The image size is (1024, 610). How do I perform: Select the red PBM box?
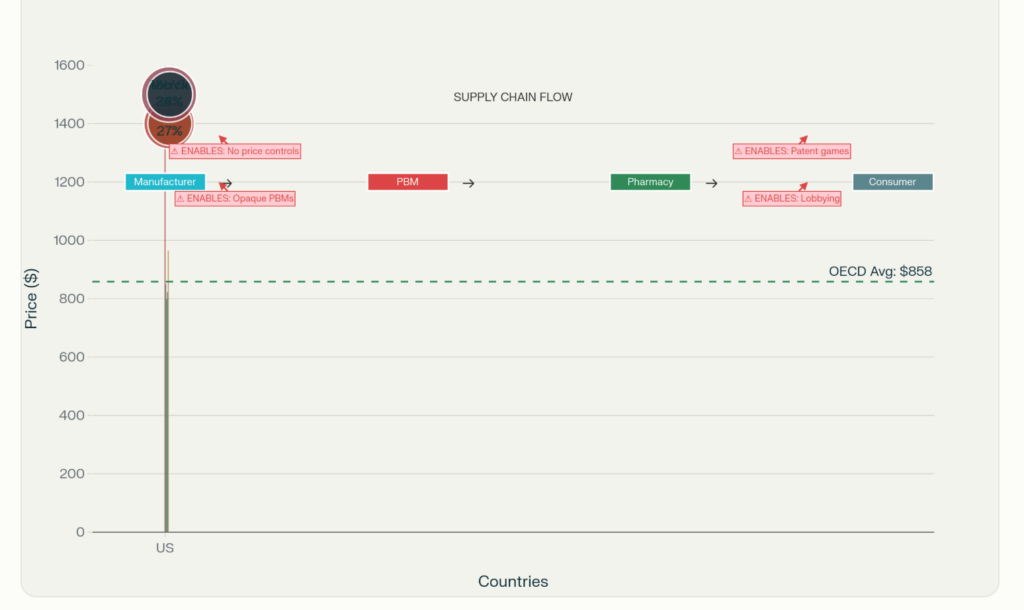click(x=407, y=182)
